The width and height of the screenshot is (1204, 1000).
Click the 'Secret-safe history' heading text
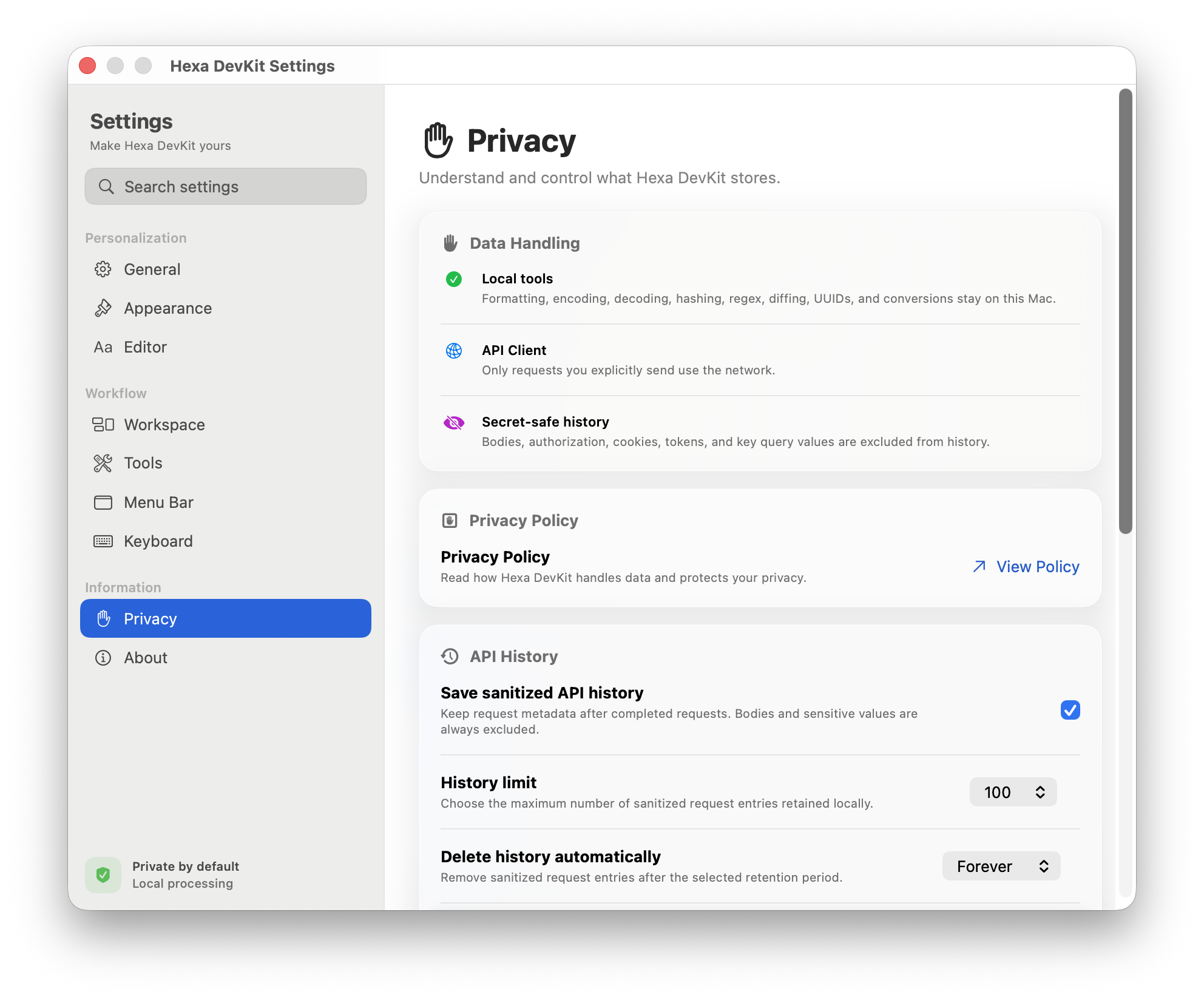546,422
